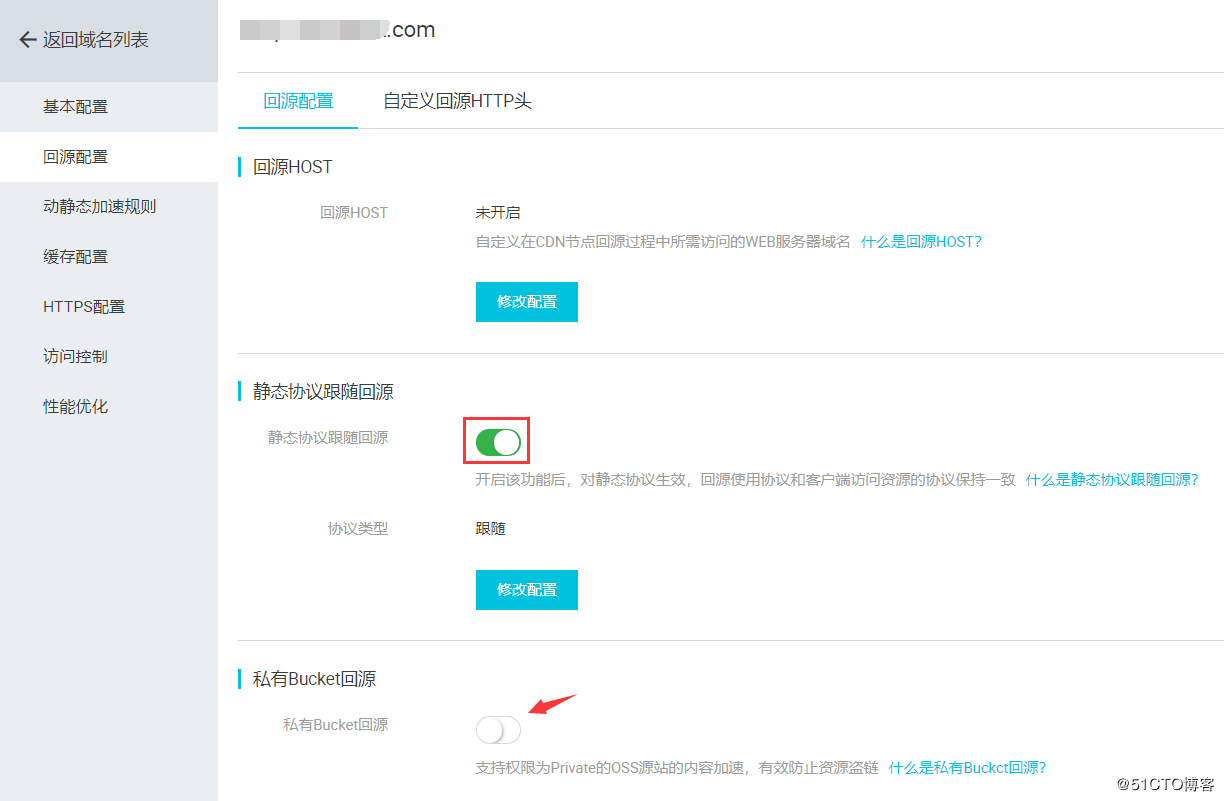Open the 什么是私有Buckct回源? help link
The height and width of the screenshot is (801, 1224).
coord(966,767)
